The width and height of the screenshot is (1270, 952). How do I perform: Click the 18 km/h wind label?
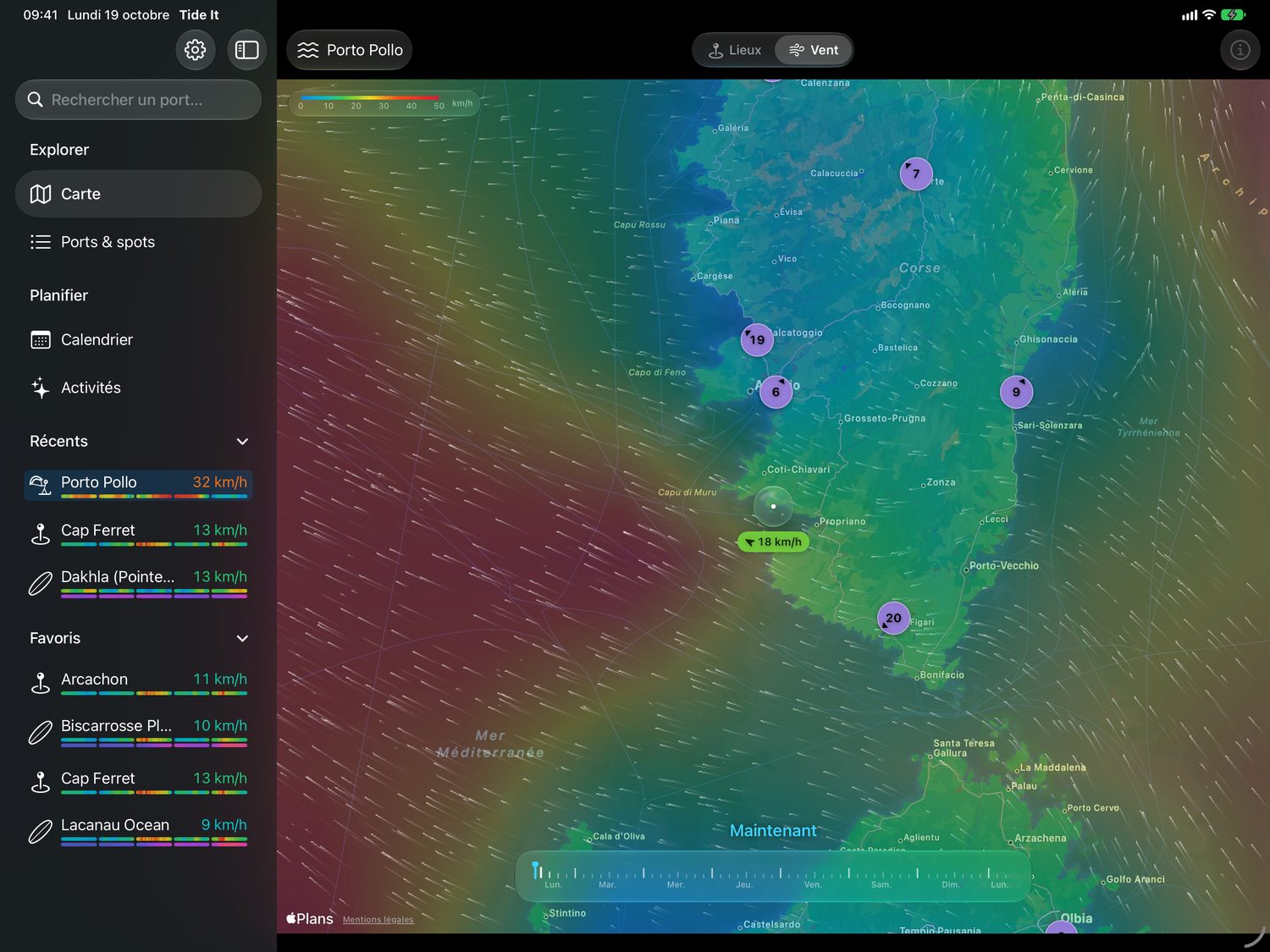click(773, 542)
